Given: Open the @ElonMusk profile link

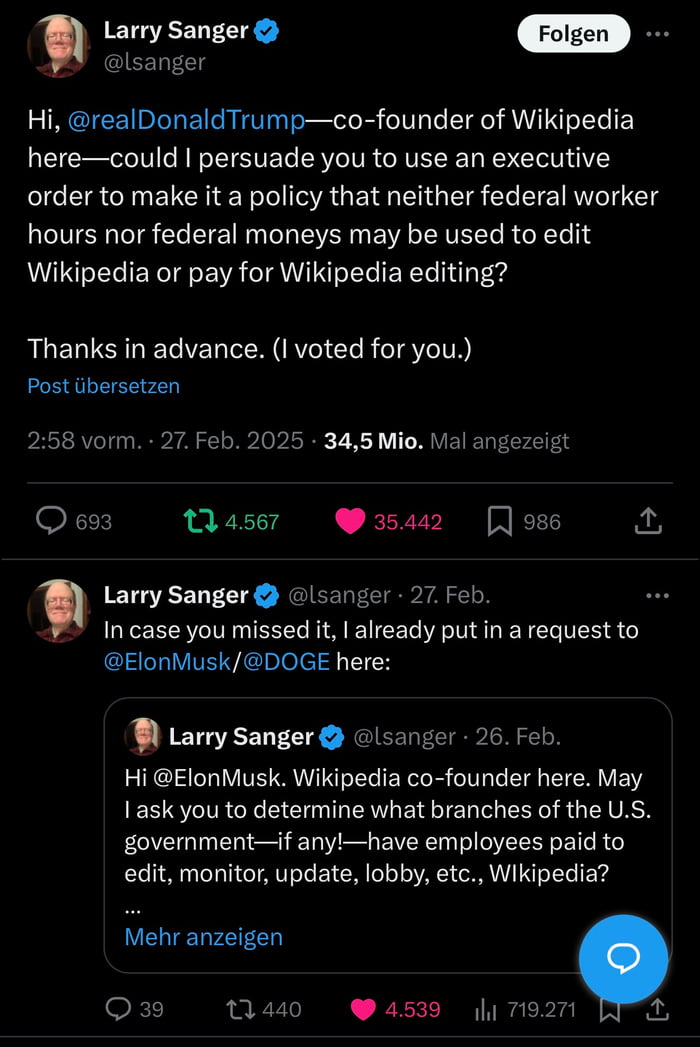Looking at the screenshot, I should [167, 661].
